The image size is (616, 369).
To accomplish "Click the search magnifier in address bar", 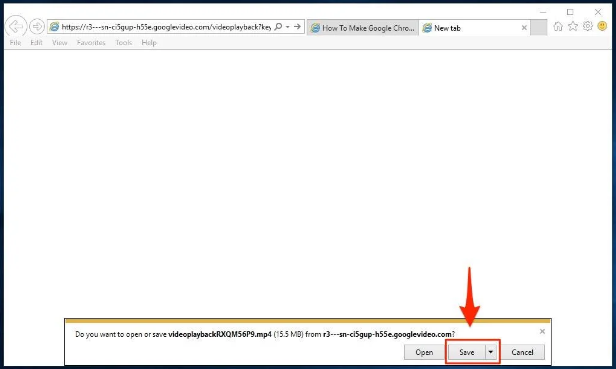I will [278, 27].
